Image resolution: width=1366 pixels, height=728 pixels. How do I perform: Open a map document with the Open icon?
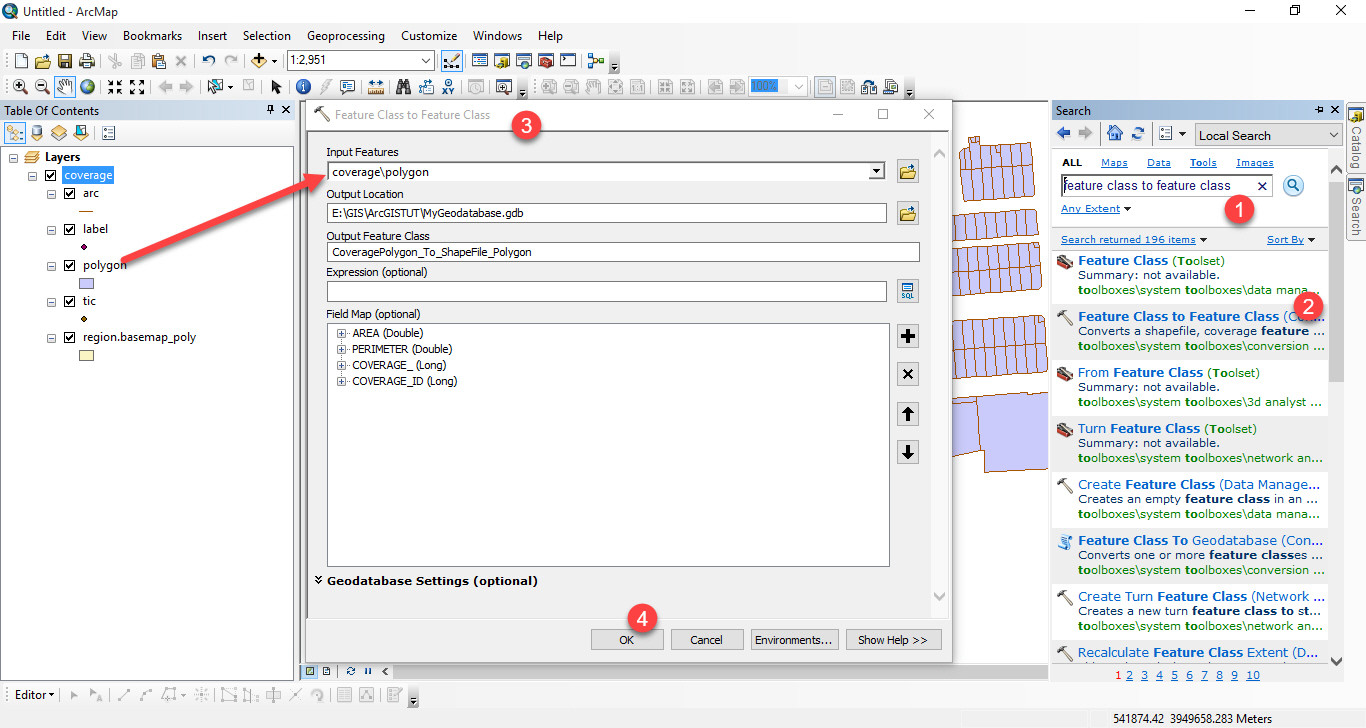coord(42,61)
